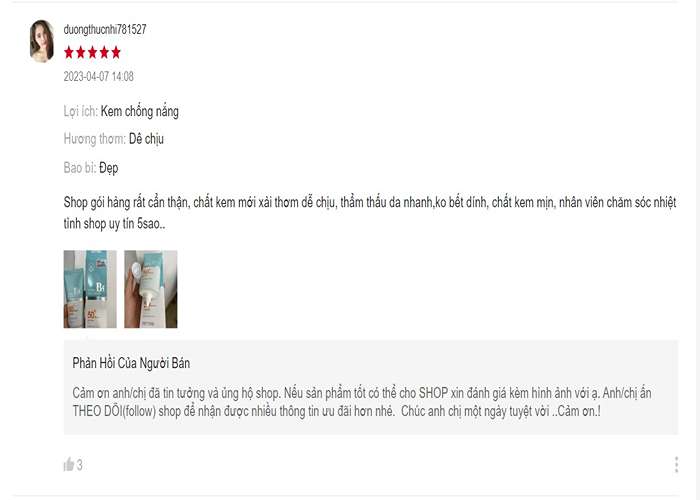Click the 'Lợi ích: Kem chống nắng' attribute

pos(121,111)
